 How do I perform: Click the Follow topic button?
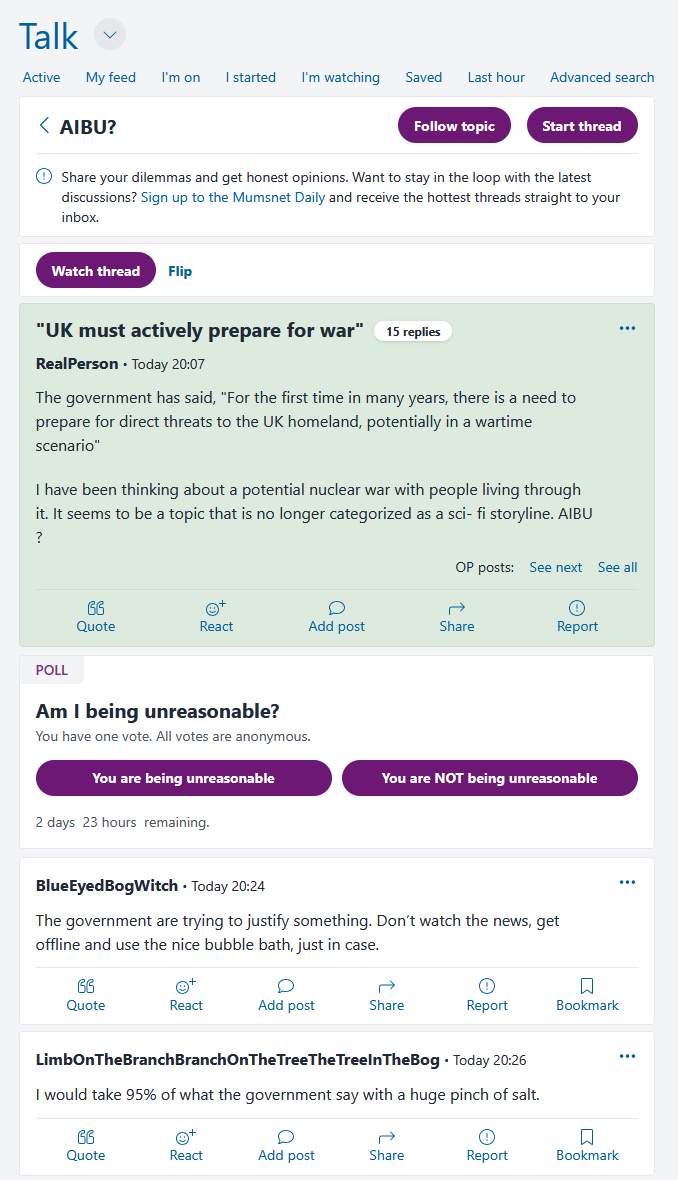[454, 126]
